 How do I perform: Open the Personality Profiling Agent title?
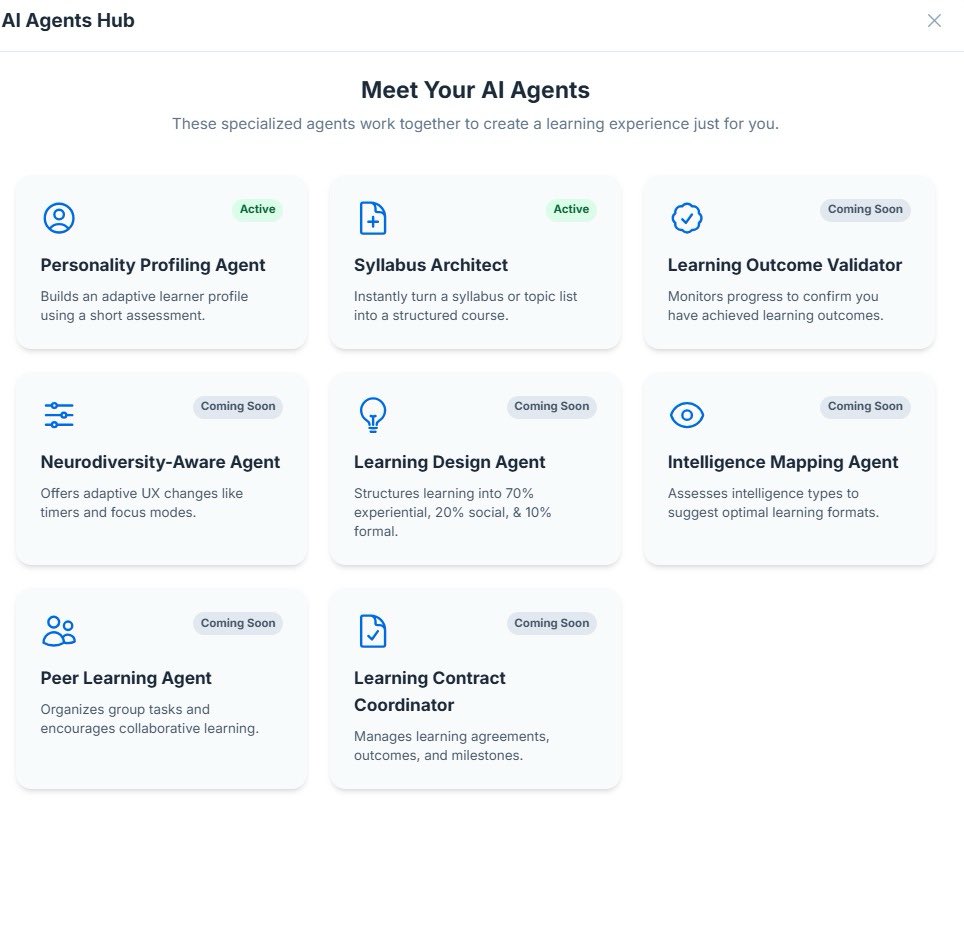coord(153,265)
